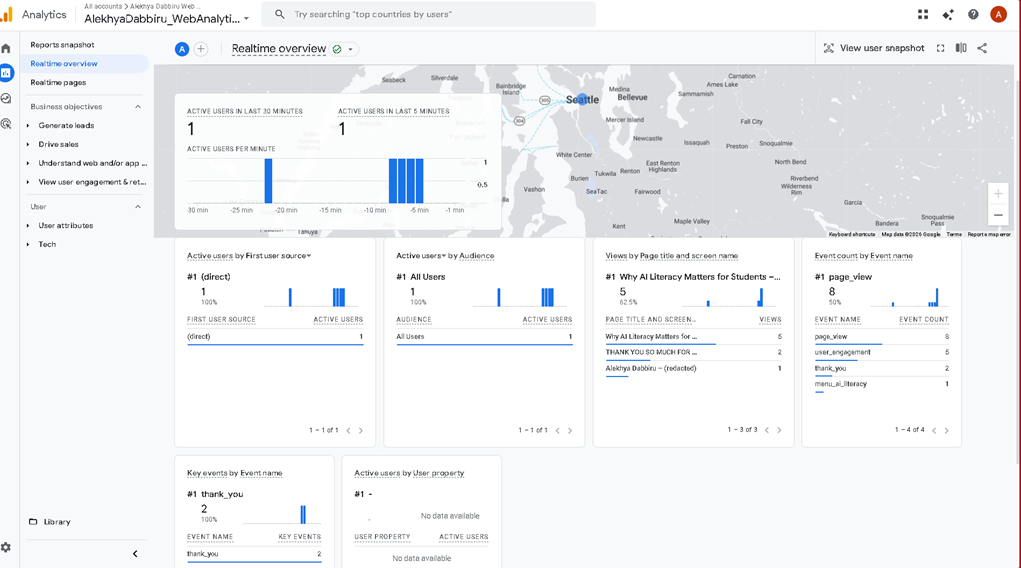This screenshot has width=1021, height=568.
Task: Collapse the Business objectives section
Action: [138, 107]
